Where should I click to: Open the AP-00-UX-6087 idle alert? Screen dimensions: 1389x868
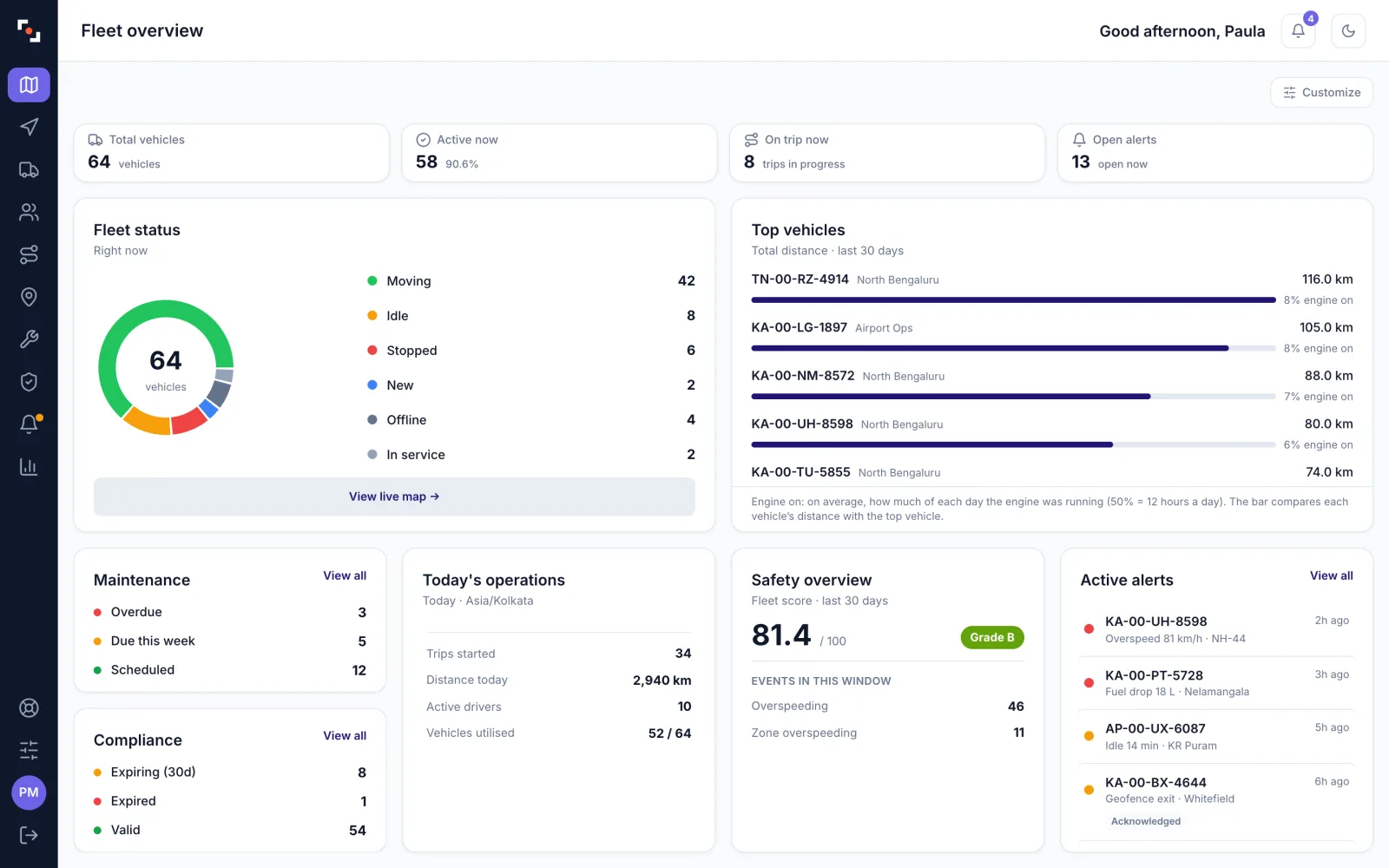pos(1216,736)
